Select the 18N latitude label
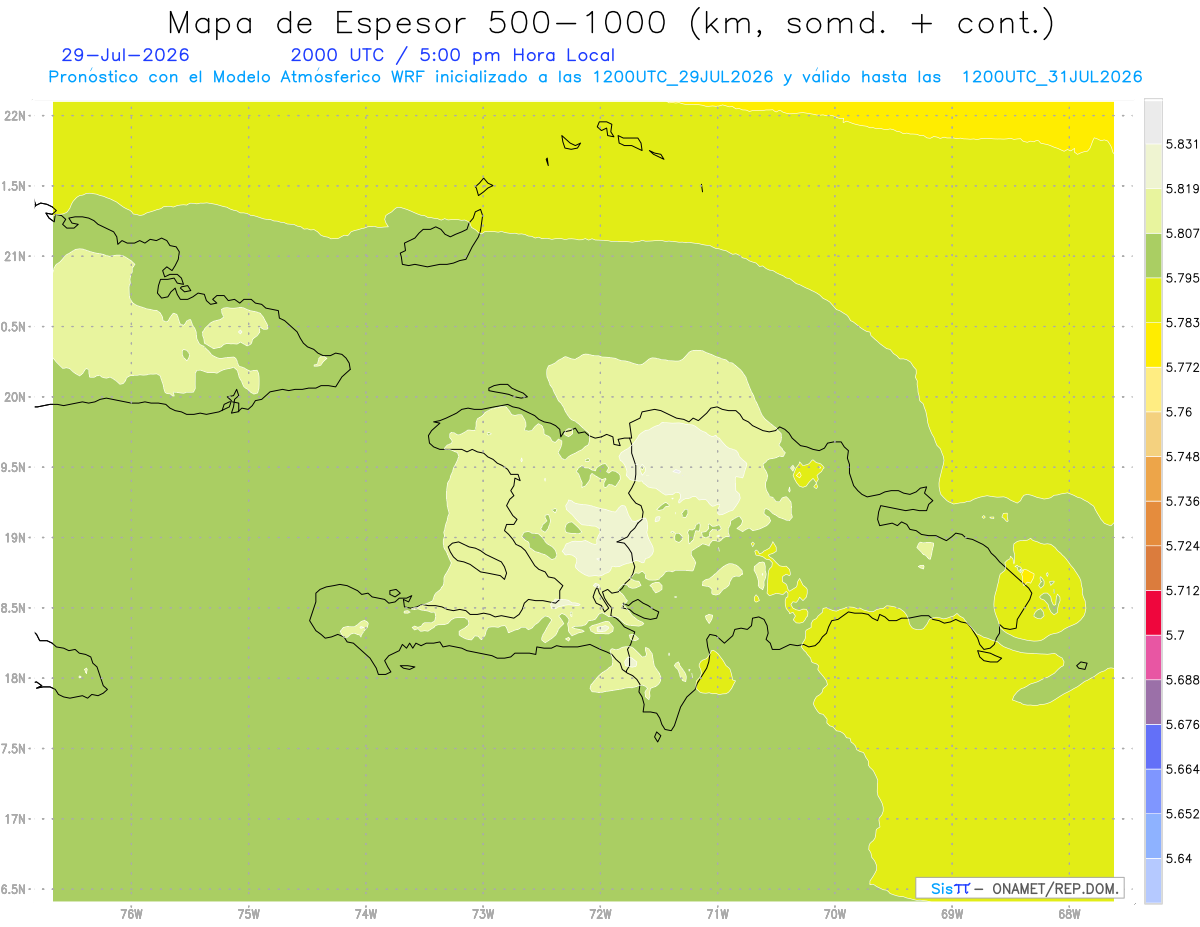This screenshot has width=1200, height=927. (17, 678)
